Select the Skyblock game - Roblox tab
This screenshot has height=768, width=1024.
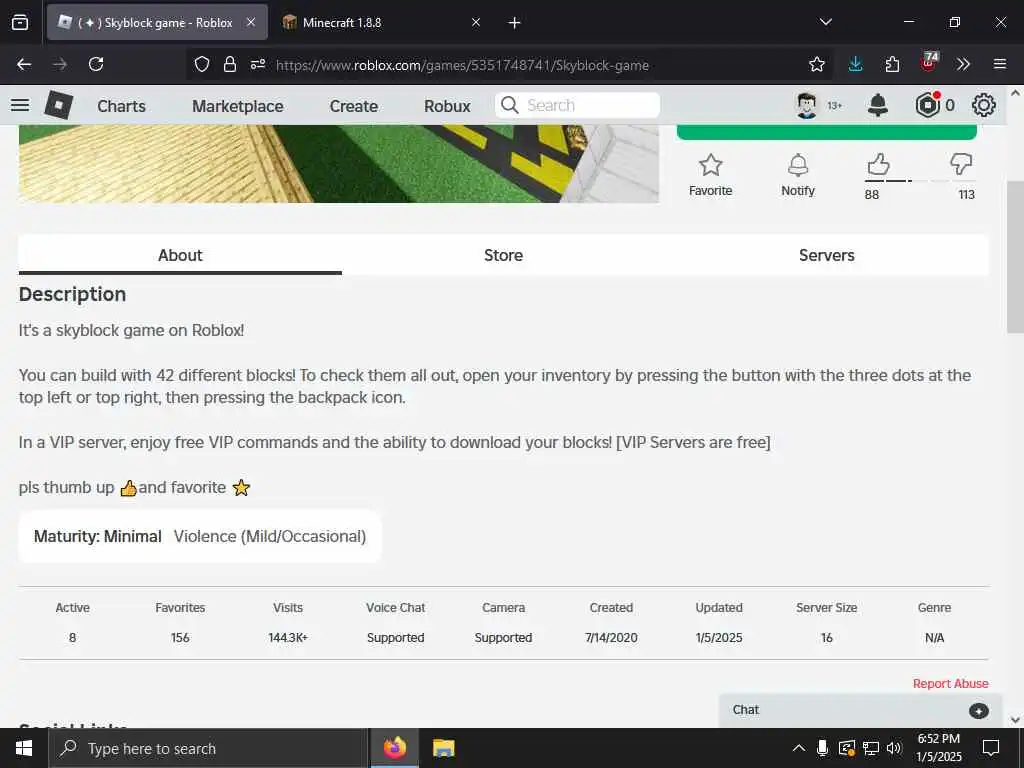pos(157,22)
